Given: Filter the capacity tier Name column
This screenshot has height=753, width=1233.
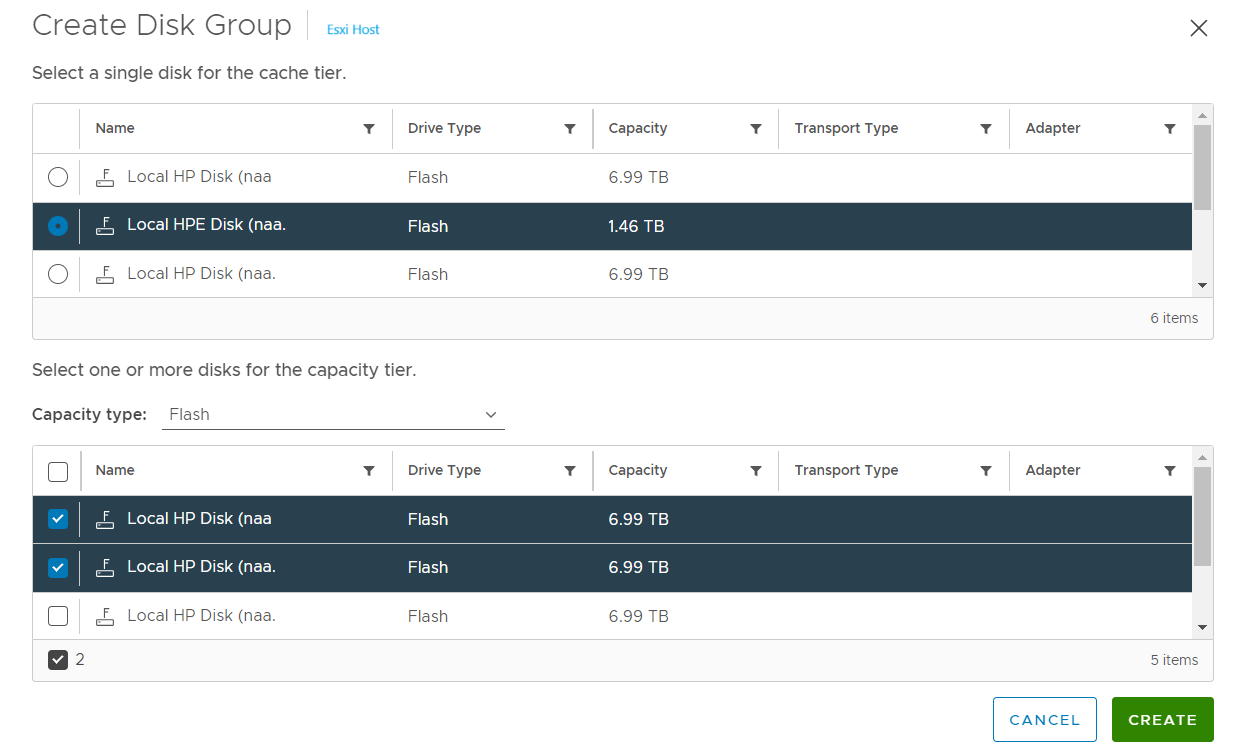Looking at the screenshot, I should point(369,471).
